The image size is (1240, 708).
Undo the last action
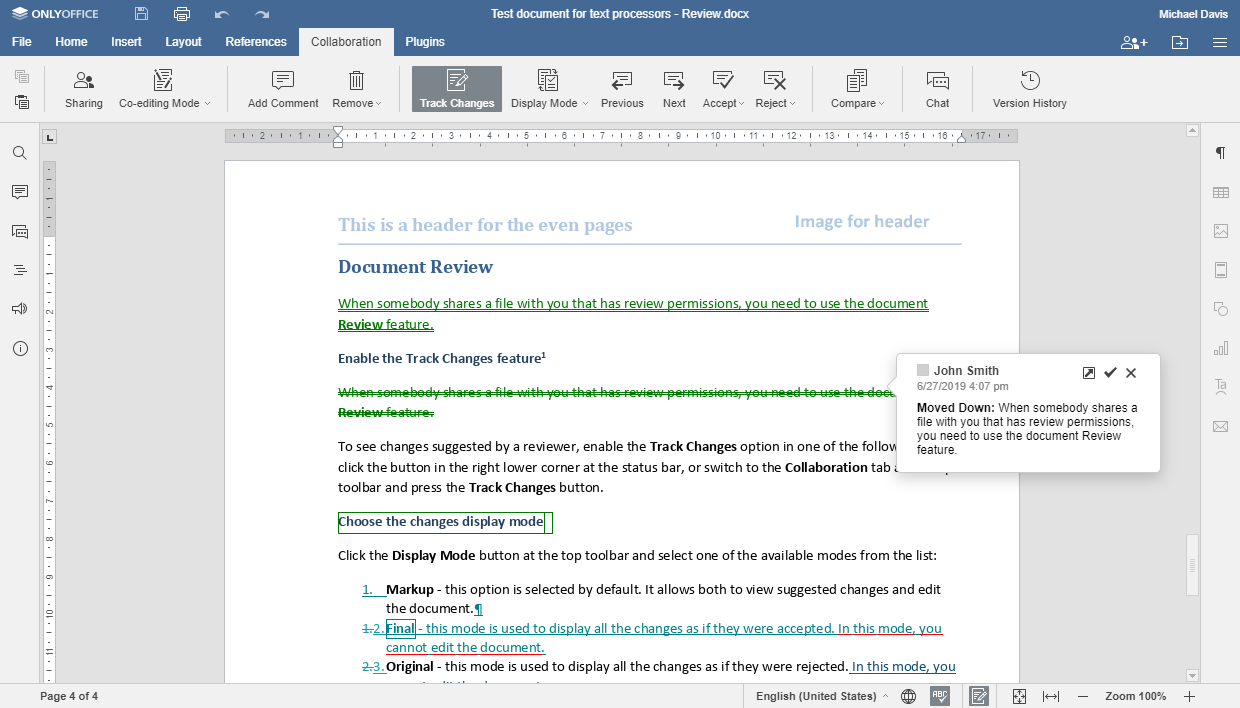pos(222,14)
